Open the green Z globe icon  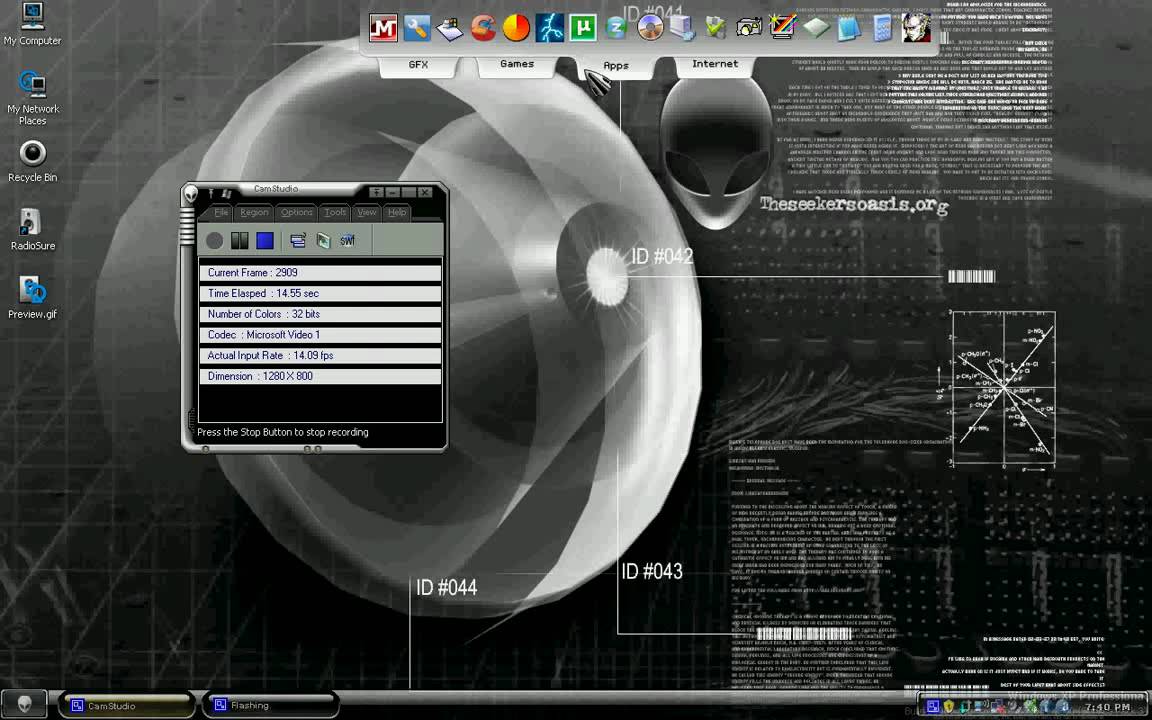616,29
